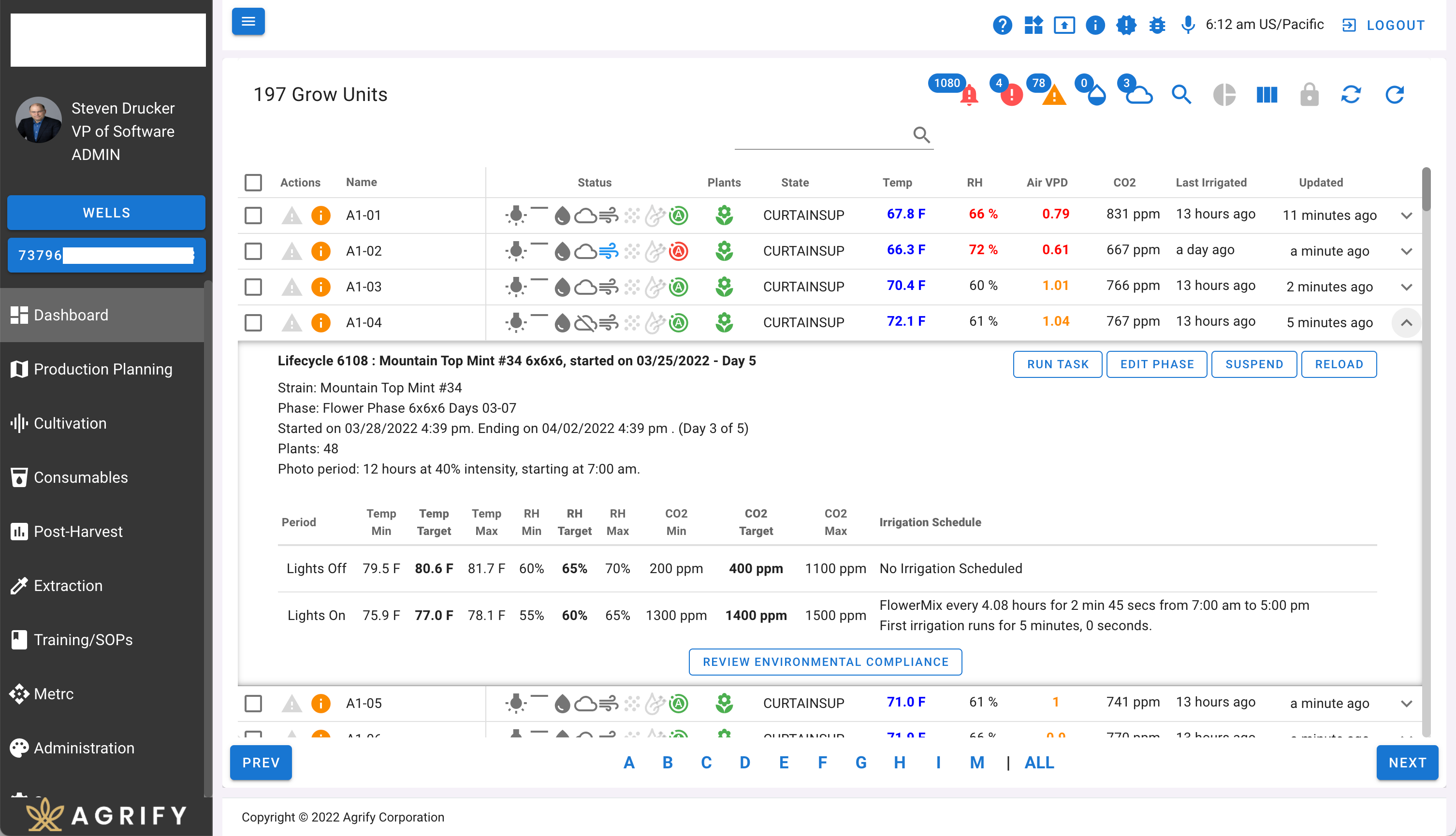
Task: Collapse the A1-04 row details
Action: (1406, 323)
